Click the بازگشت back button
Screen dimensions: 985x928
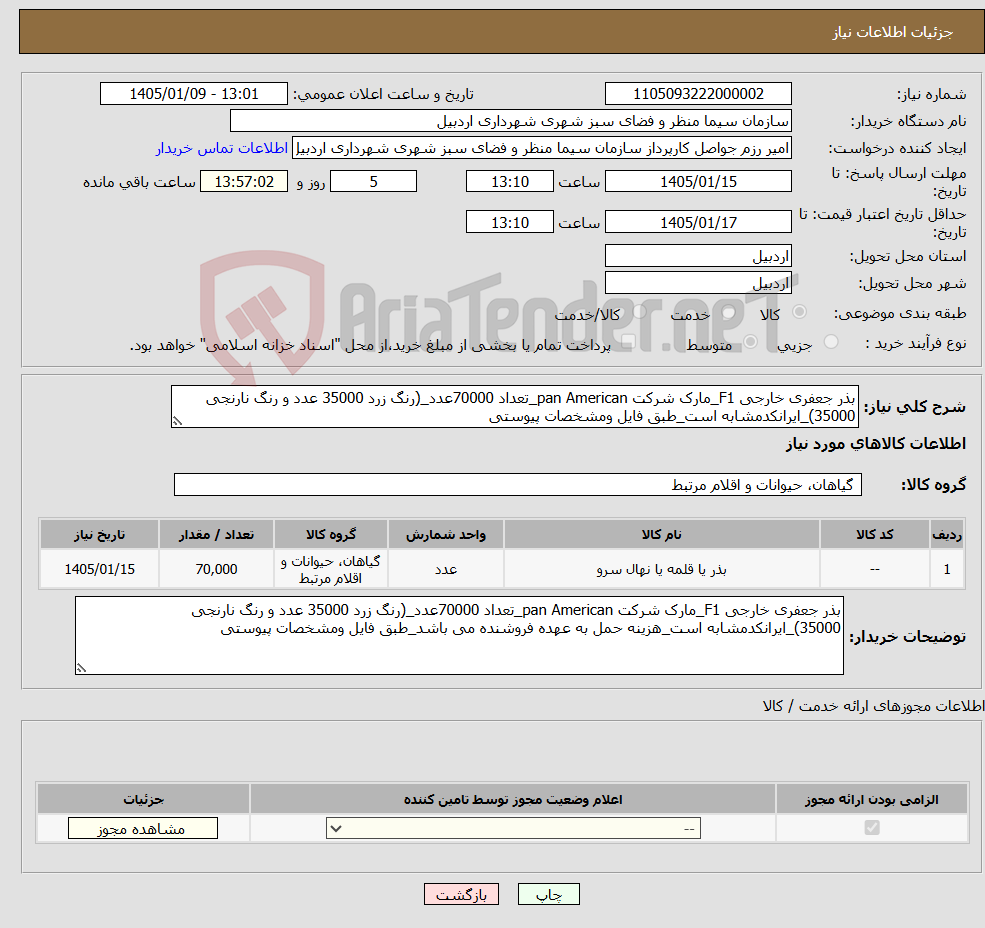point(461,894)
